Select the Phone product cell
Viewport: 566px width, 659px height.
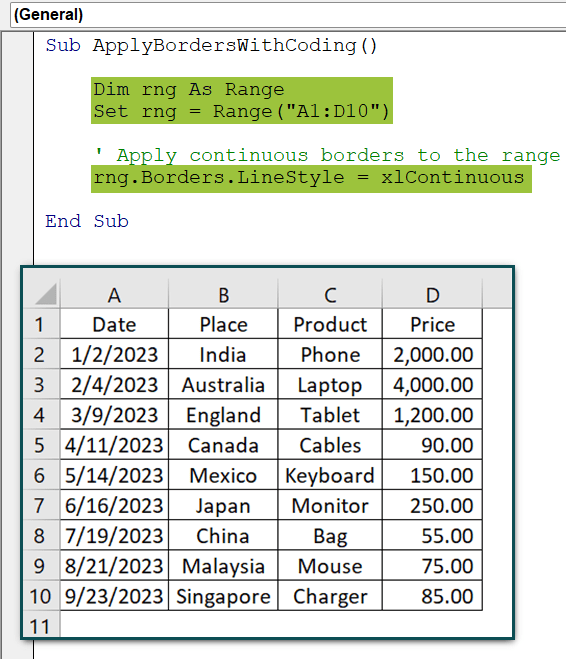pyautogui.click(x=330, y=354)
